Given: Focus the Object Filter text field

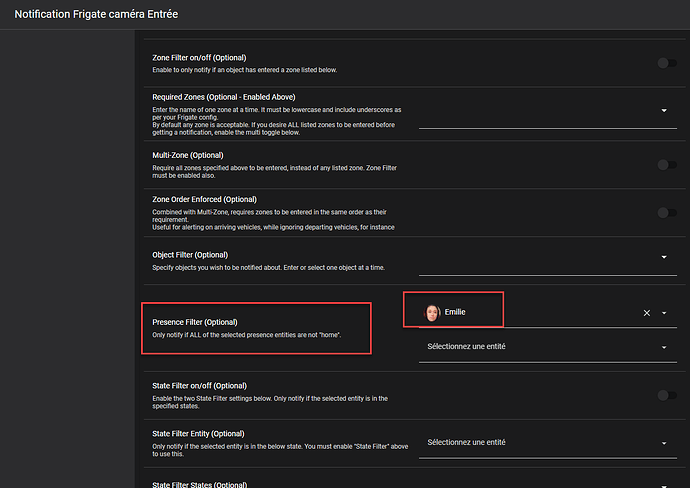Looking at the screenshot, I should [x=535, y=259].
